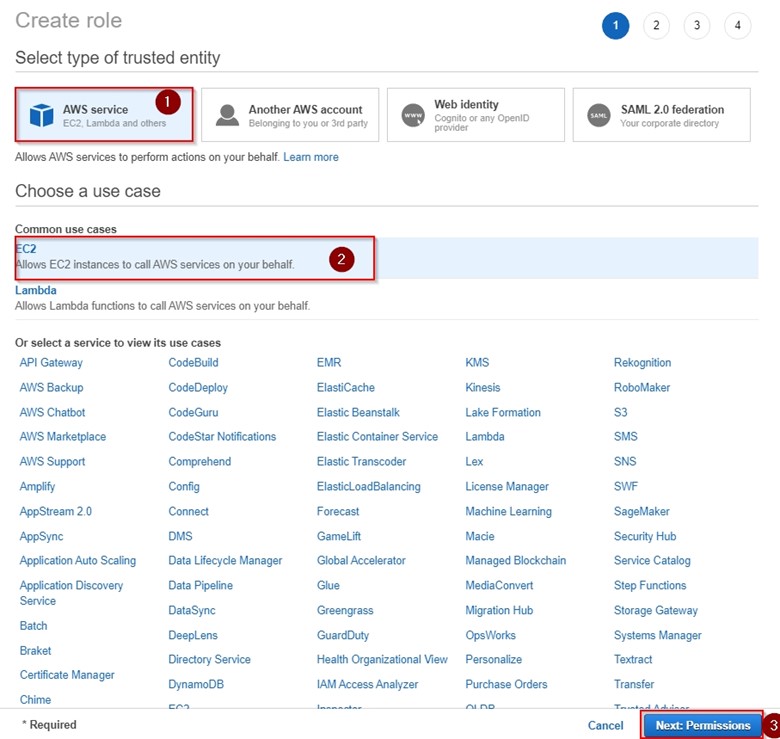Select the Chime service
Image resolution: width=780 pixels, height=739 pixels.
[35, 700]
